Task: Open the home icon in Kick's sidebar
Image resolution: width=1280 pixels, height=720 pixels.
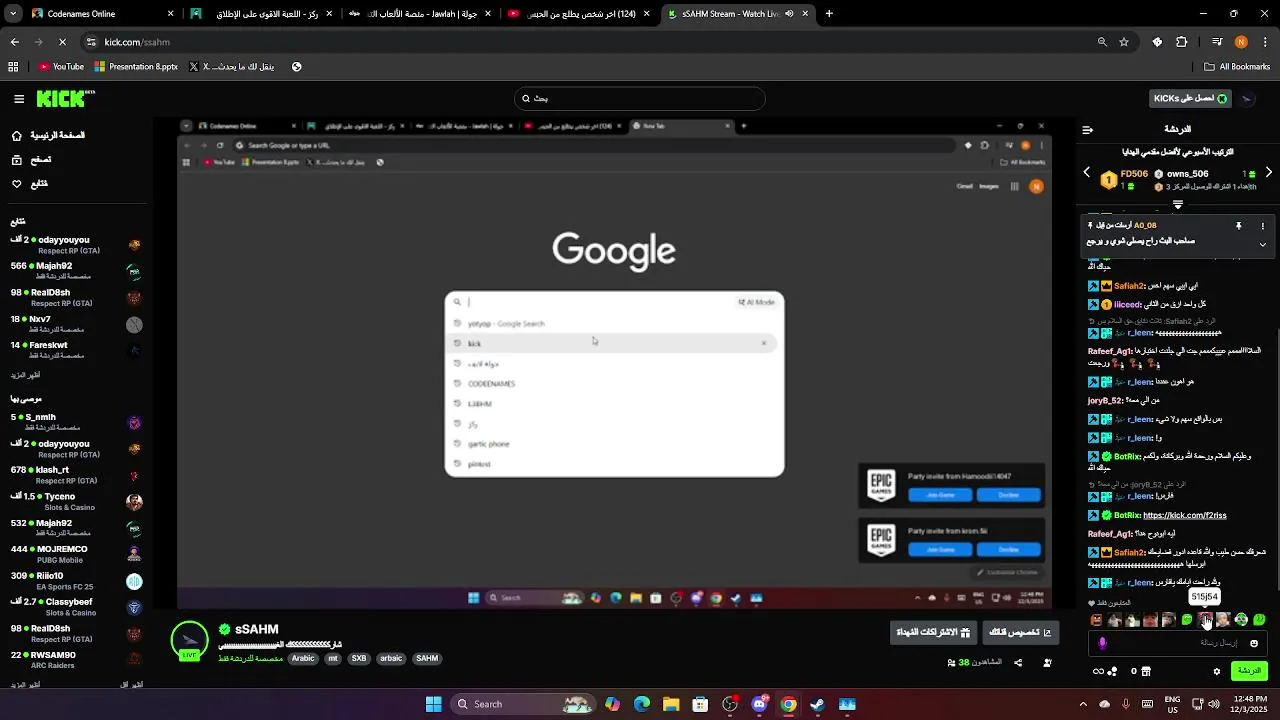Action: coord(17,136)
